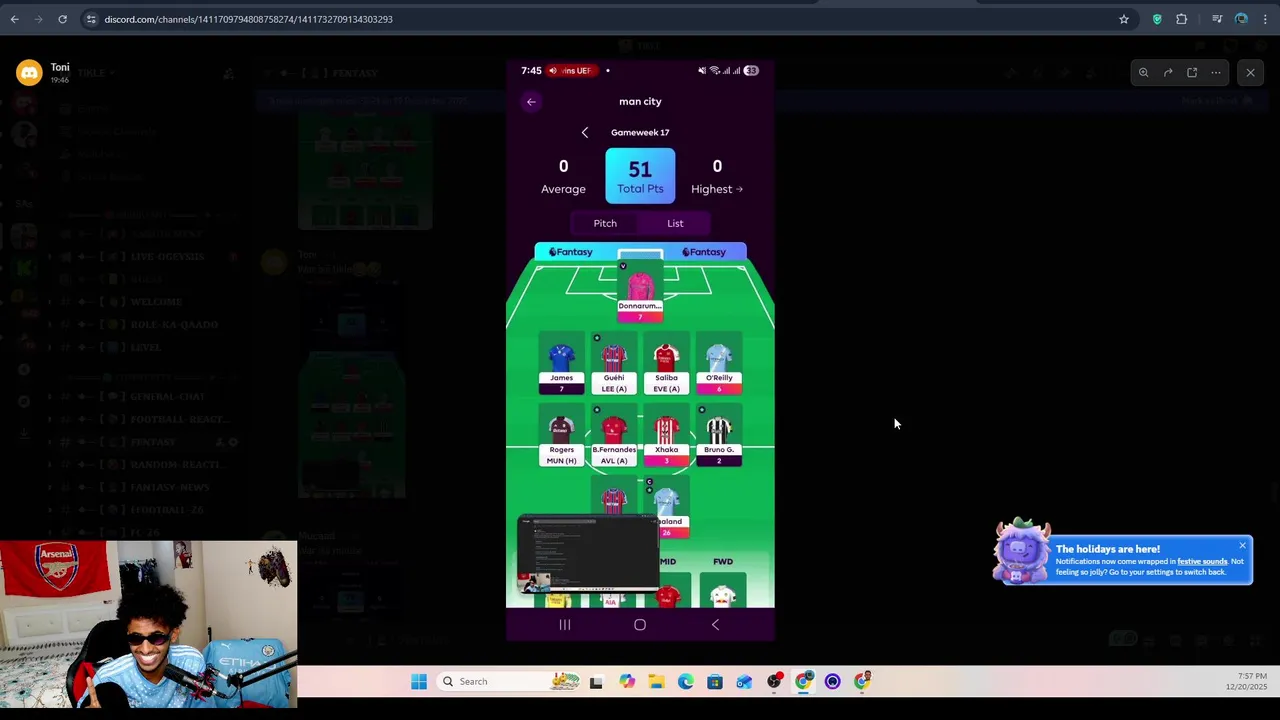Image resolution: width=1280 pixels, height=720 pixels.
Task: Open Microsoft Store from the taskbar
Action: [x=714, y=682]
